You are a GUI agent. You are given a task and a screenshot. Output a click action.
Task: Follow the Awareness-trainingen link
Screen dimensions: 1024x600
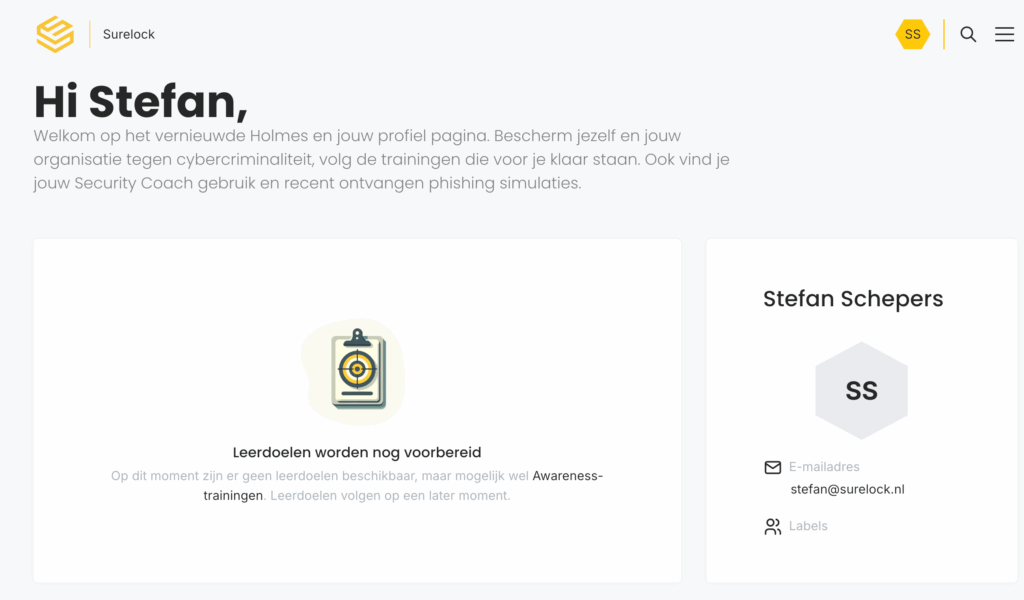tap(567, 476)
